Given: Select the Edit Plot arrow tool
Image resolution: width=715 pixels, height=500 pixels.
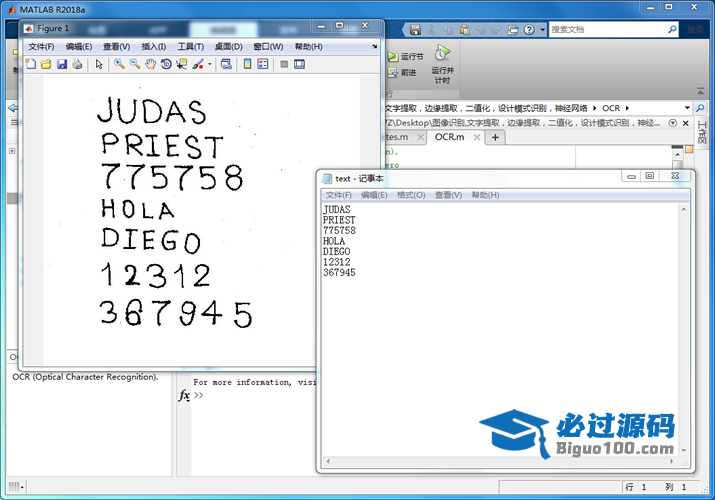Looking at the screenshot, I should click(x=99, y=64).
